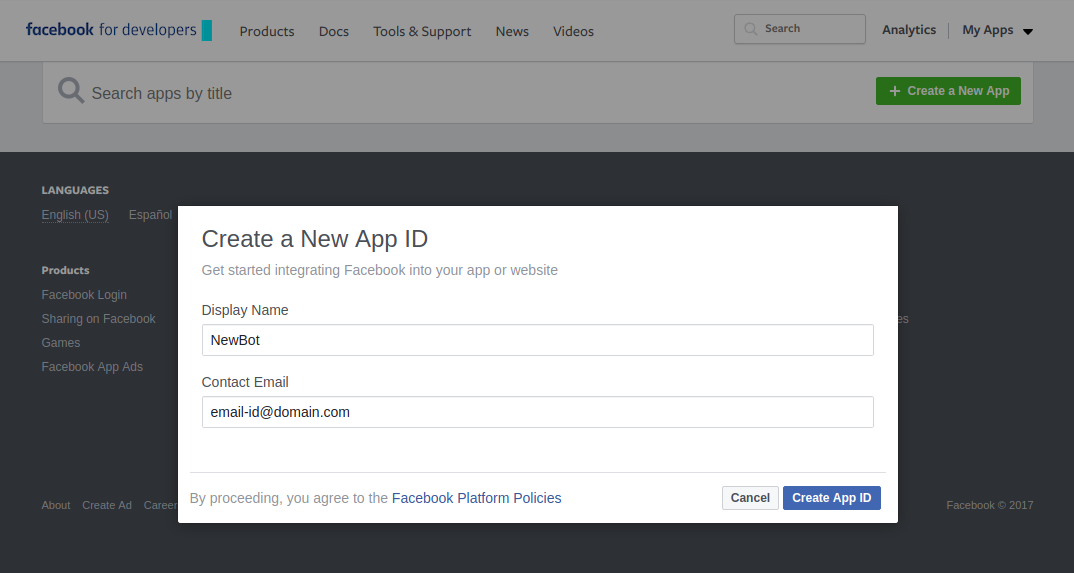Screen dimensions: 1074x573
Task: Open the Products menu
Action: [266, 31]
